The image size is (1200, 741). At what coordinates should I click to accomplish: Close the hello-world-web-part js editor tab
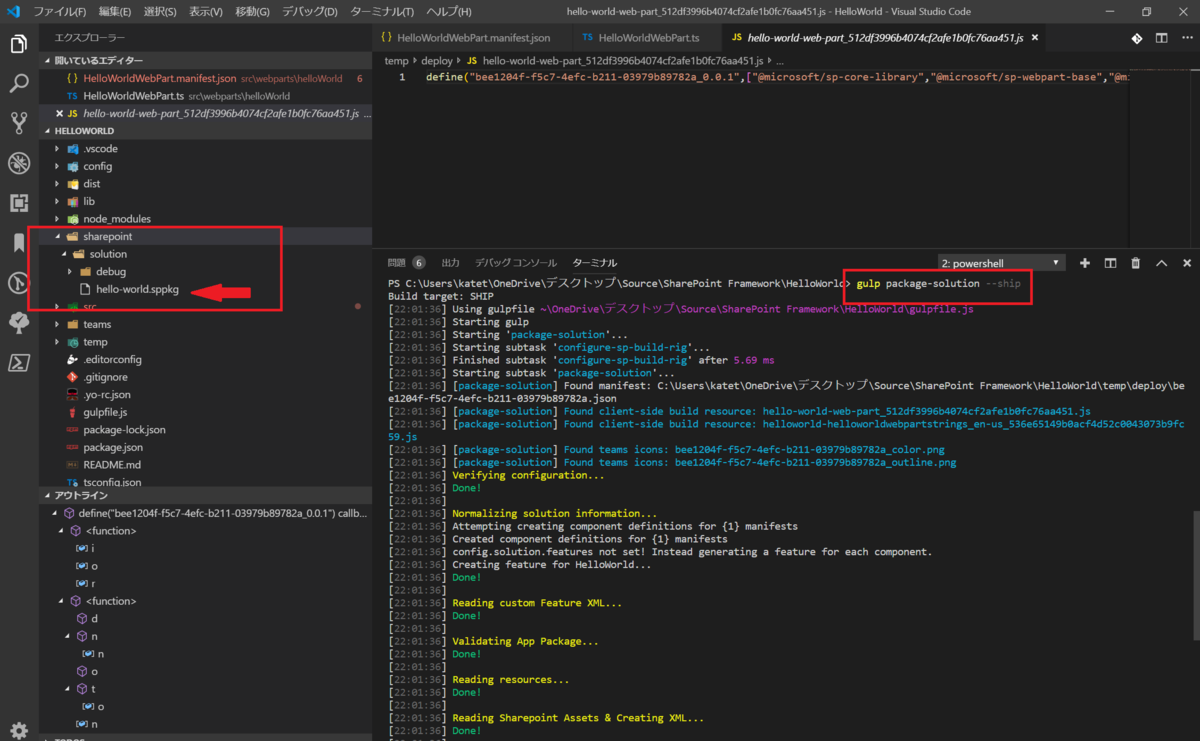tap(1035, 38)
